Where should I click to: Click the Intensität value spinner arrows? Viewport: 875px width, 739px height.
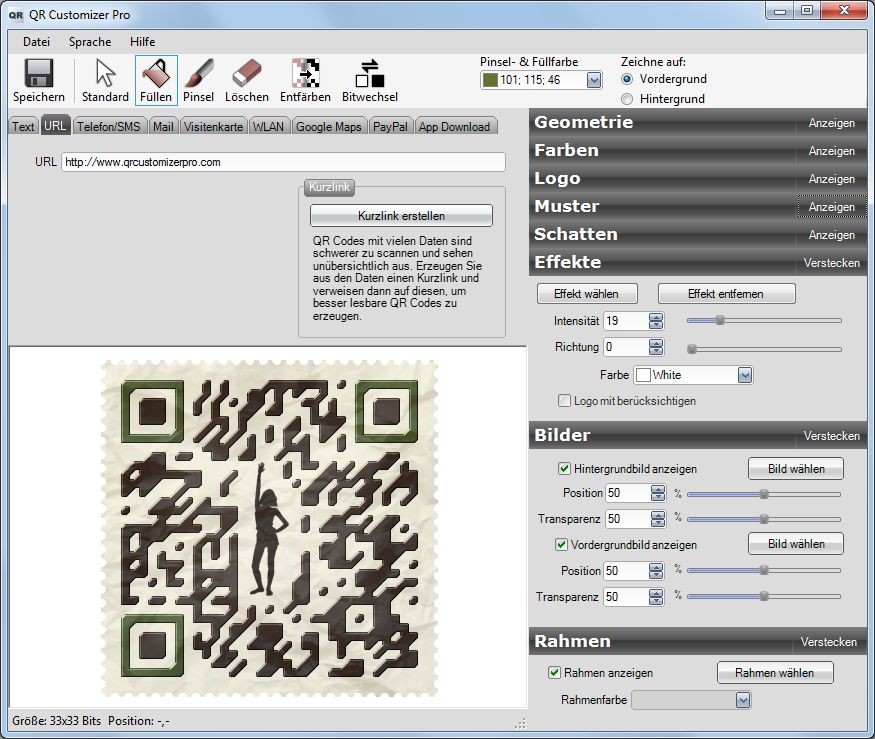coord(656,321)
